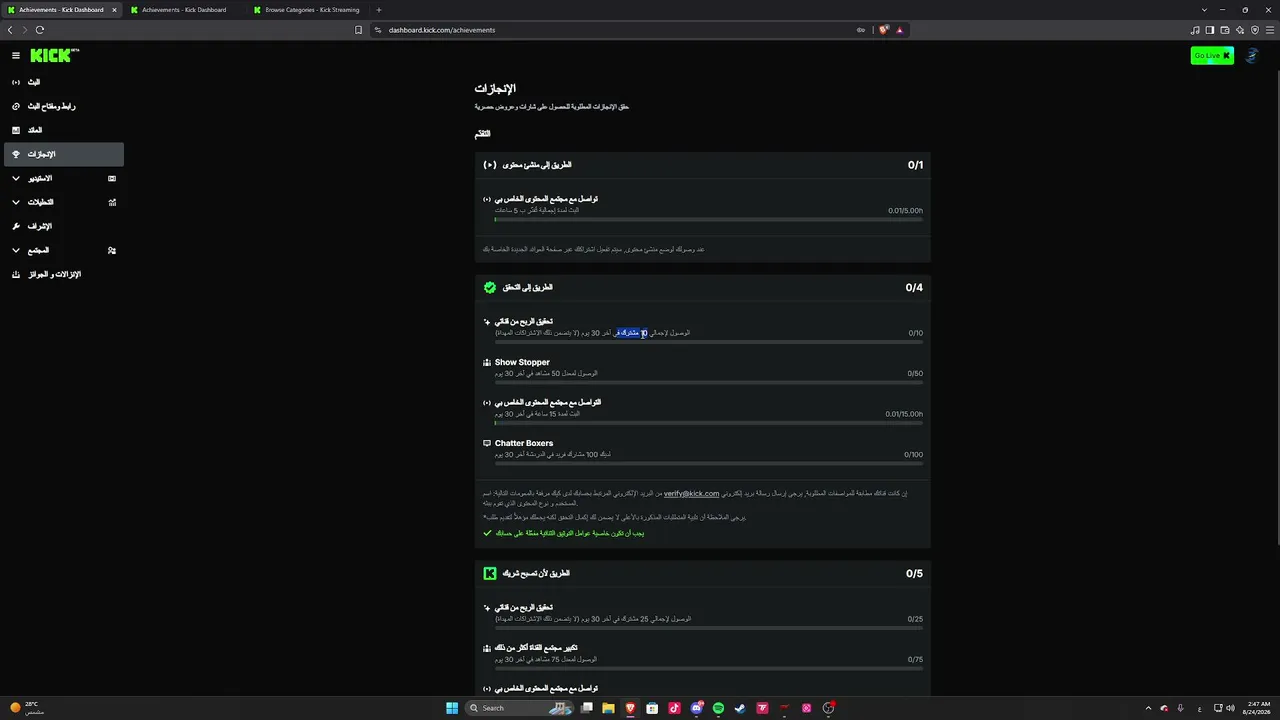Click the 0.01/15.00h progress value

point(904,414)
